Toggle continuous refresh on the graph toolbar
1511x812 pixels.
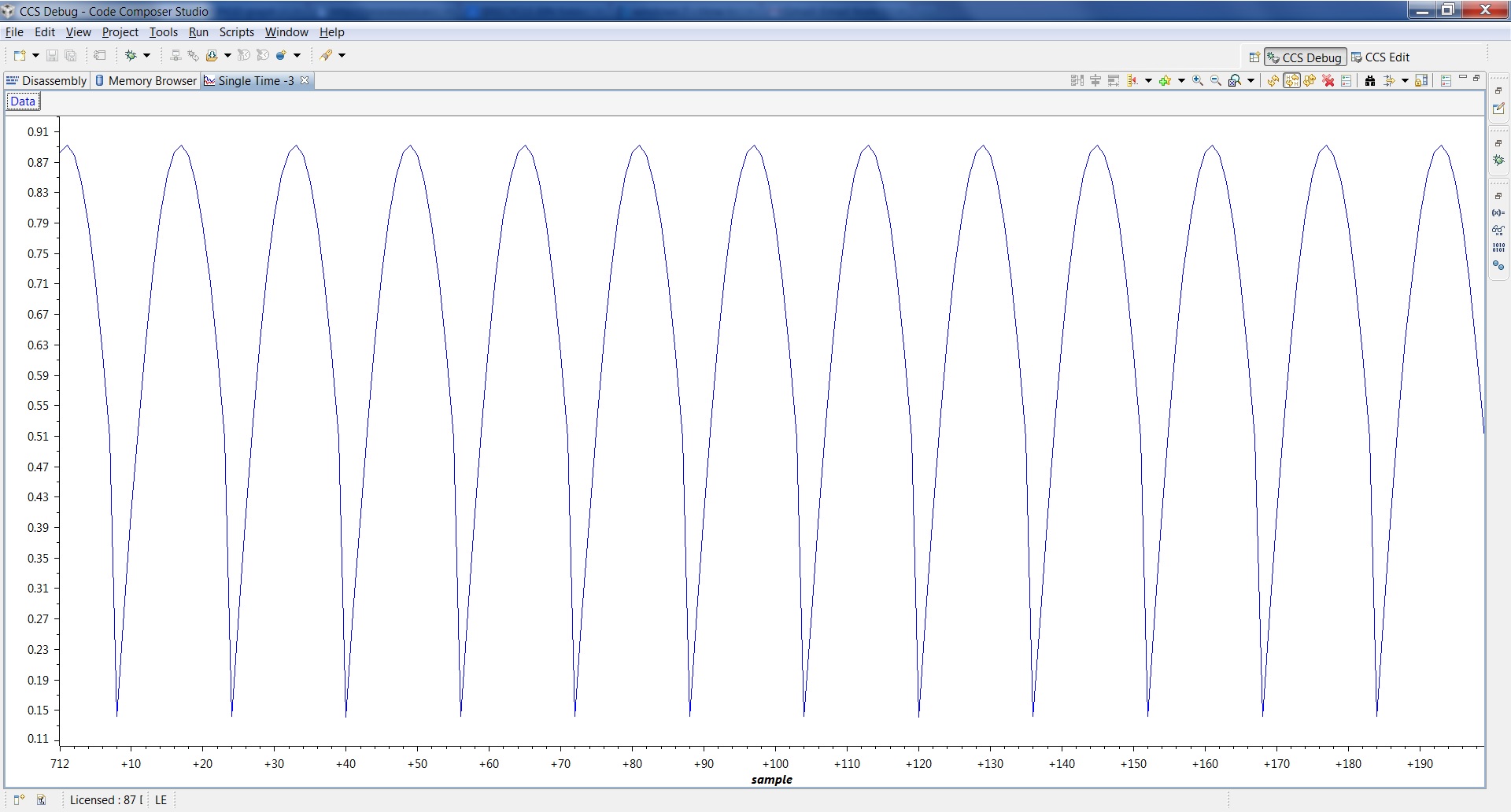[1293, 80]
